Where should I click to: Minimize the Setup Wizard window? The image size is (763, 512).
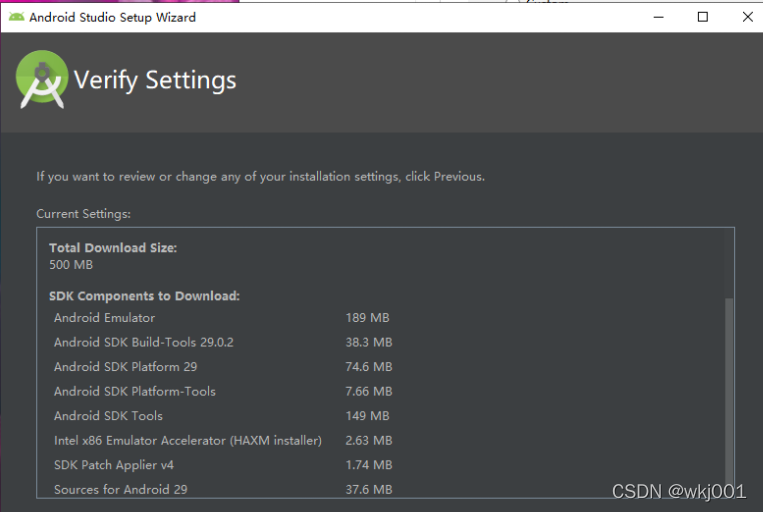coord(658,17)
